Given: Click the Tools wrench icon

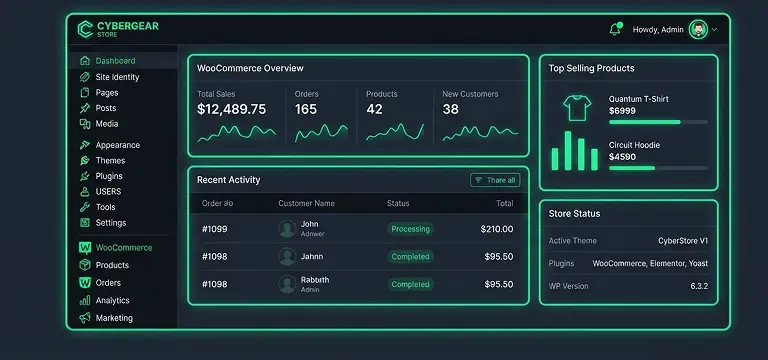Looking at the screenshot, I should (85, 207).
